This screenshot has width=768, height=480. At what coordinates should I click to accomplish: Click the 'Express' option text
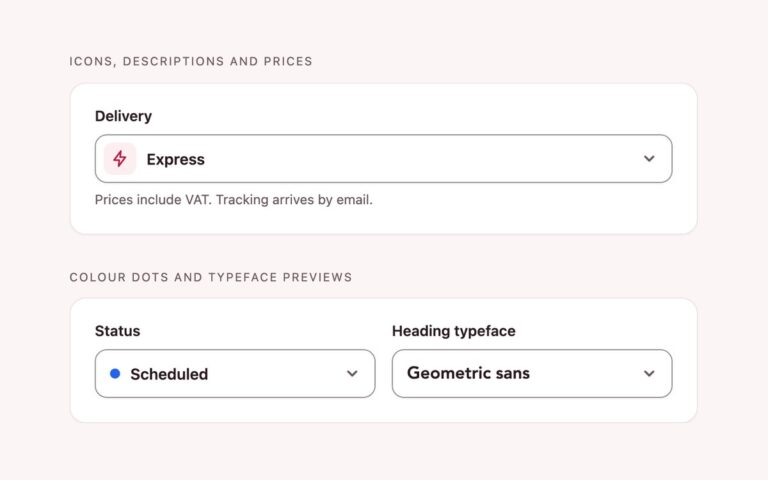(176, 160)
